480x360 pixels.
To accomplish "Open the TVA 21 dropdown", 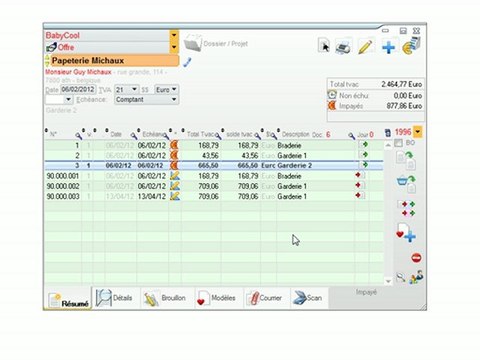I will (134, 89).
